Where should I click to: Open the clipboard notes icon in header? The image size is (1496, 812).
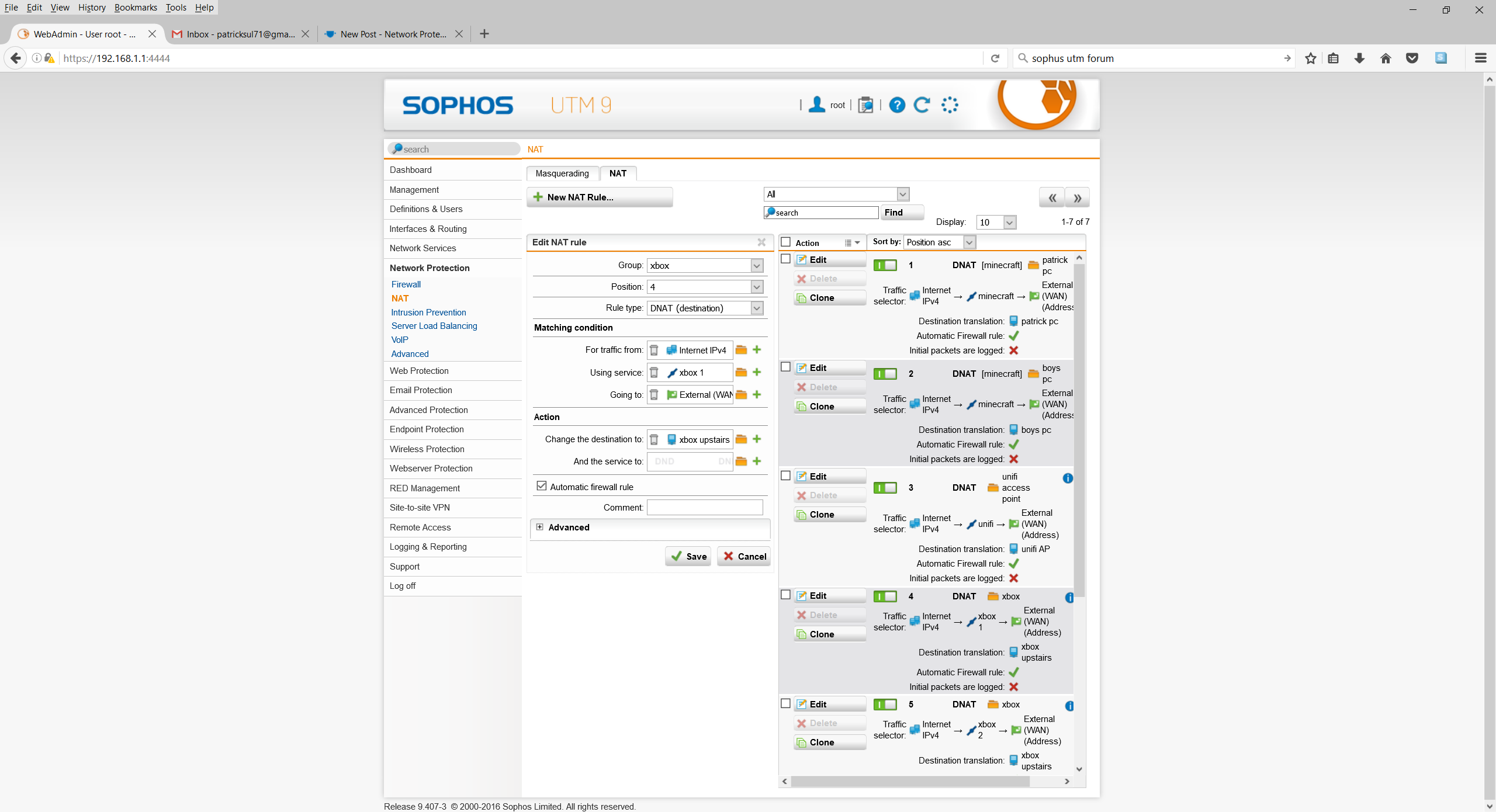[x=865, y=105]
